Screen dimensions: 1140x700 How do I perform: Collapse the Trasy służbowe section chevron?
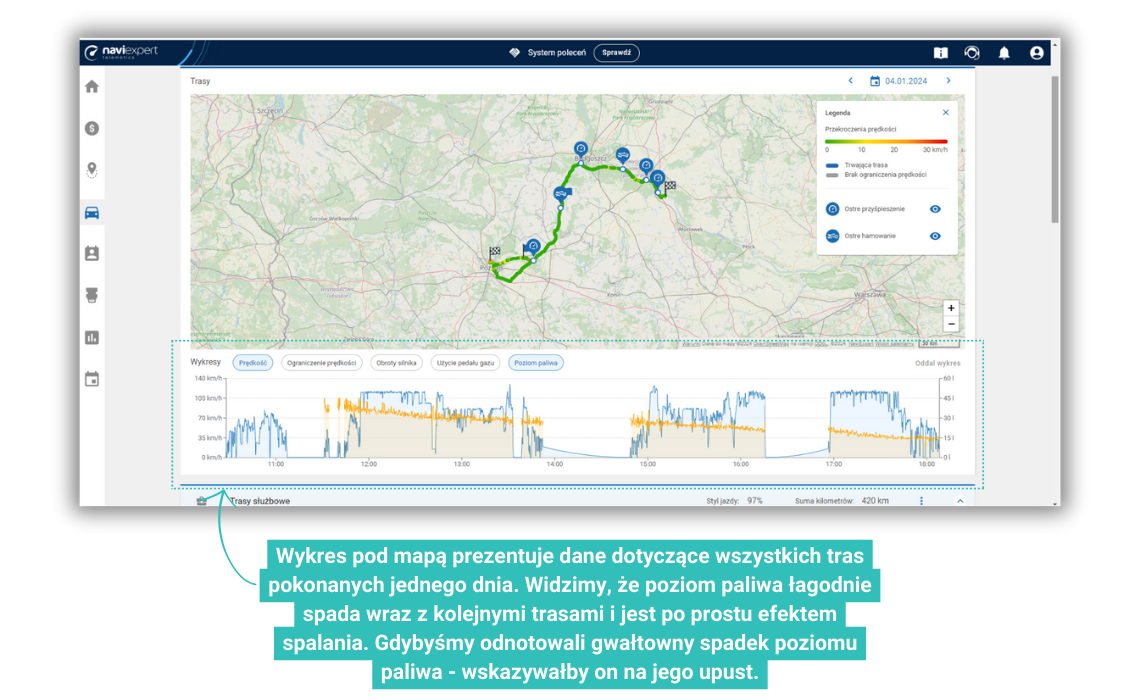click(x=960, y=500)
